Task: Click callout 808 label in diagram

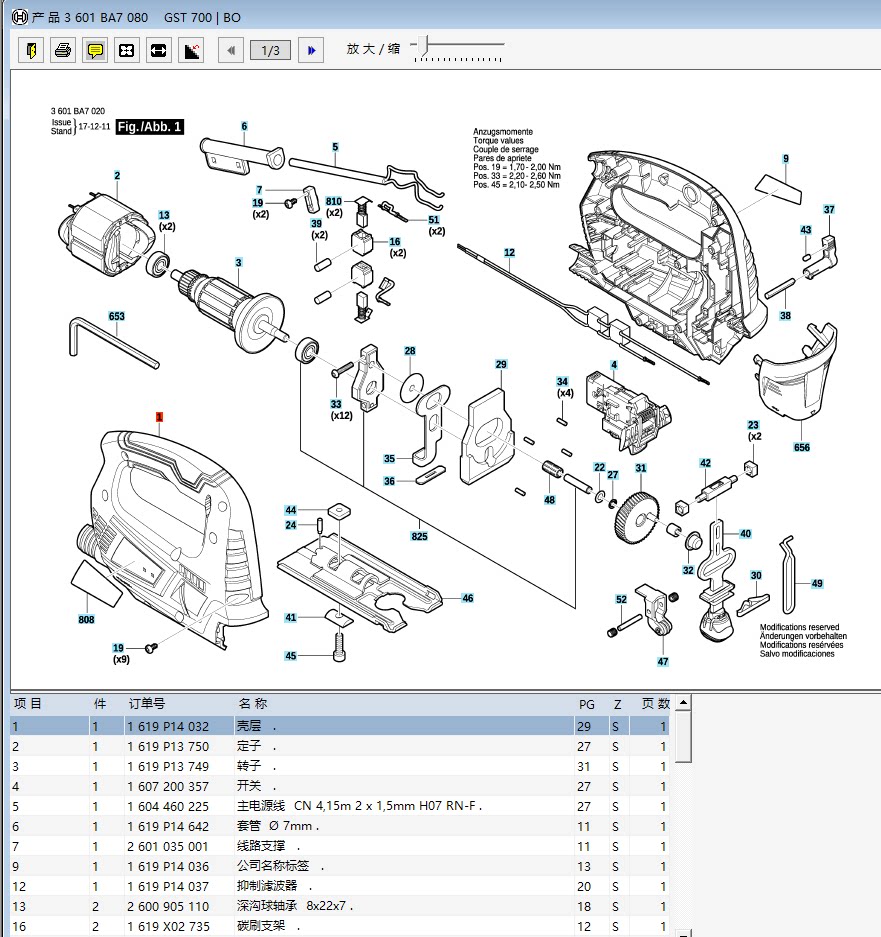Action: coord(86,620)
